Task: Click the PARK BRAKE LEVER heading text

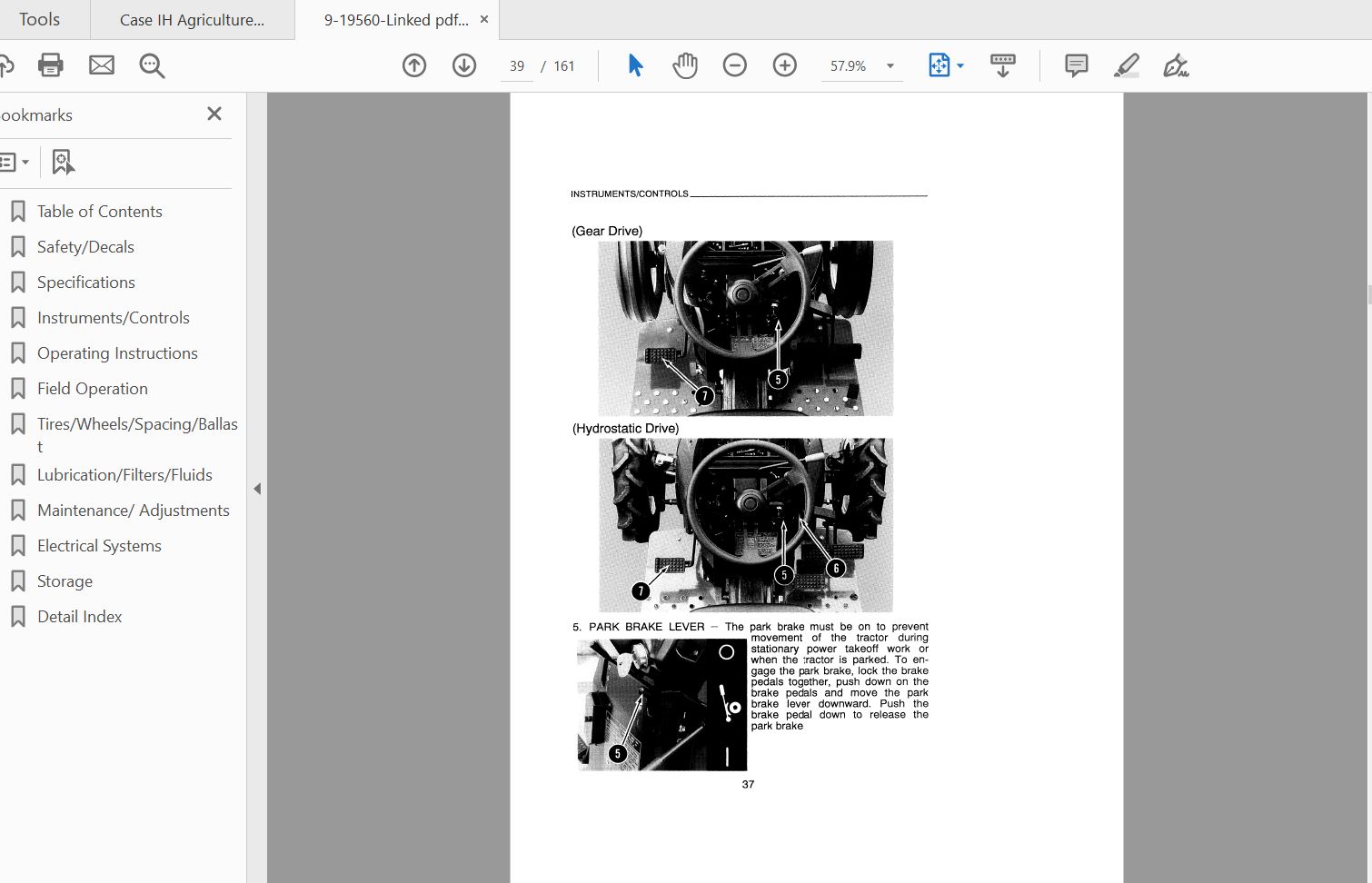Action: pos(647,627)
